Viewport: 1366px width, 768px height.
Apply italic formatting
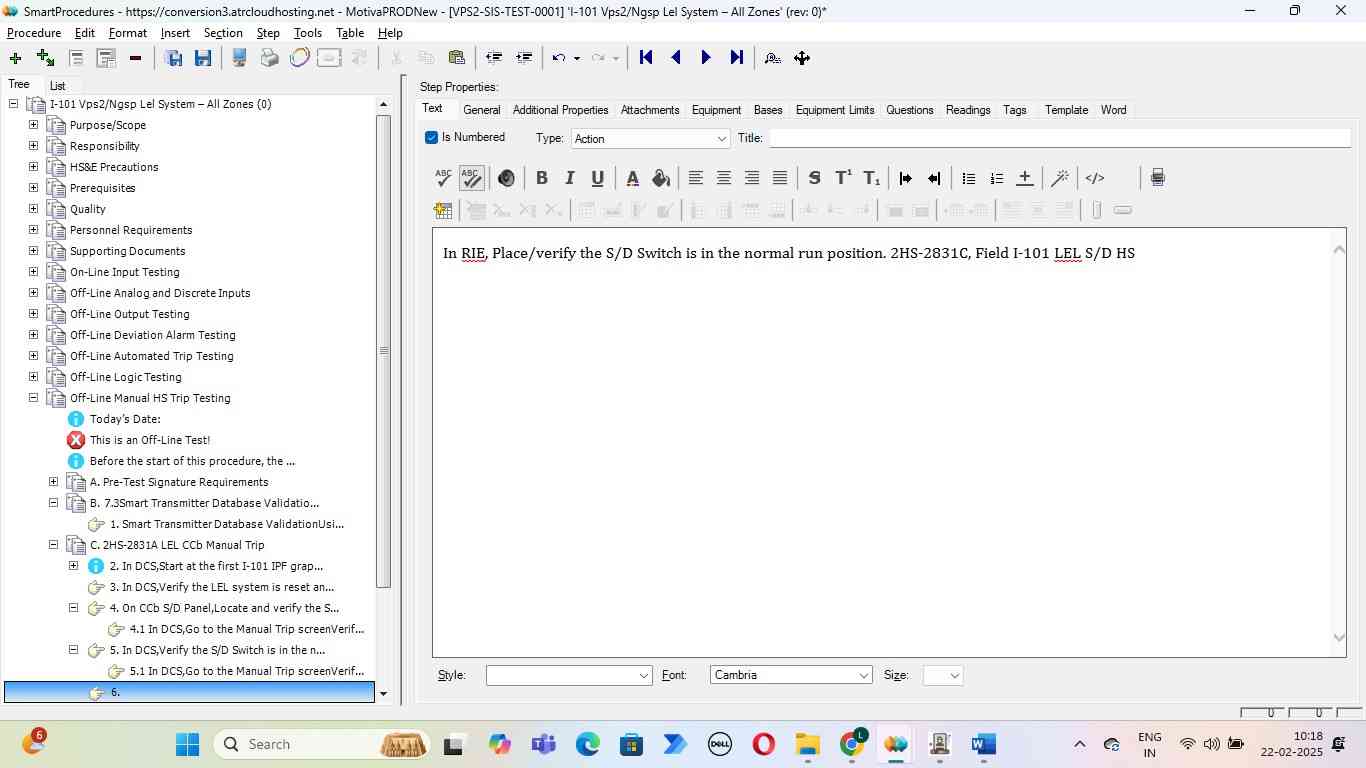pyautogui.click(x=569, y=178)
